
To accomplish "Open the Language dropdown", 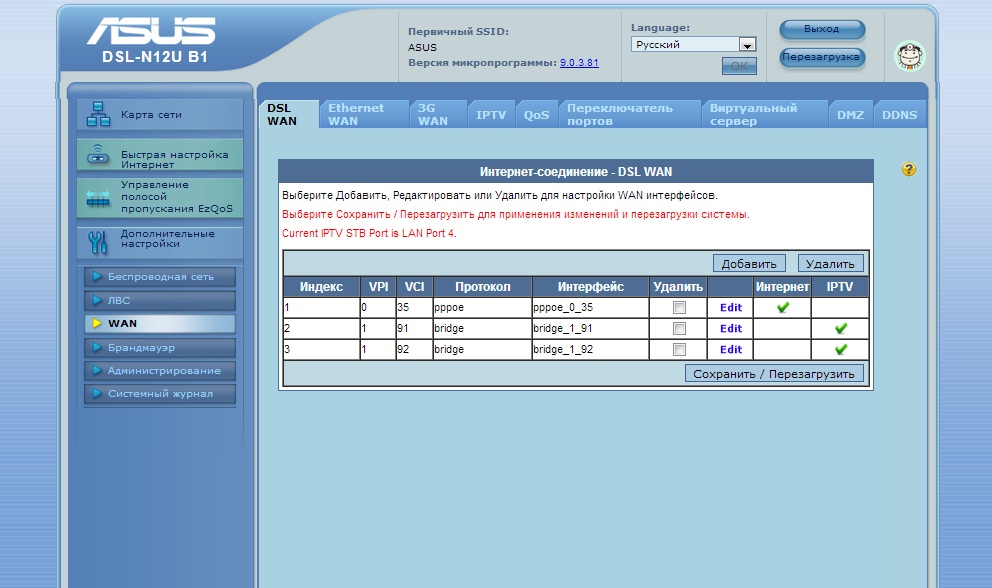I will pyautogui.click(x=746, y=45).
